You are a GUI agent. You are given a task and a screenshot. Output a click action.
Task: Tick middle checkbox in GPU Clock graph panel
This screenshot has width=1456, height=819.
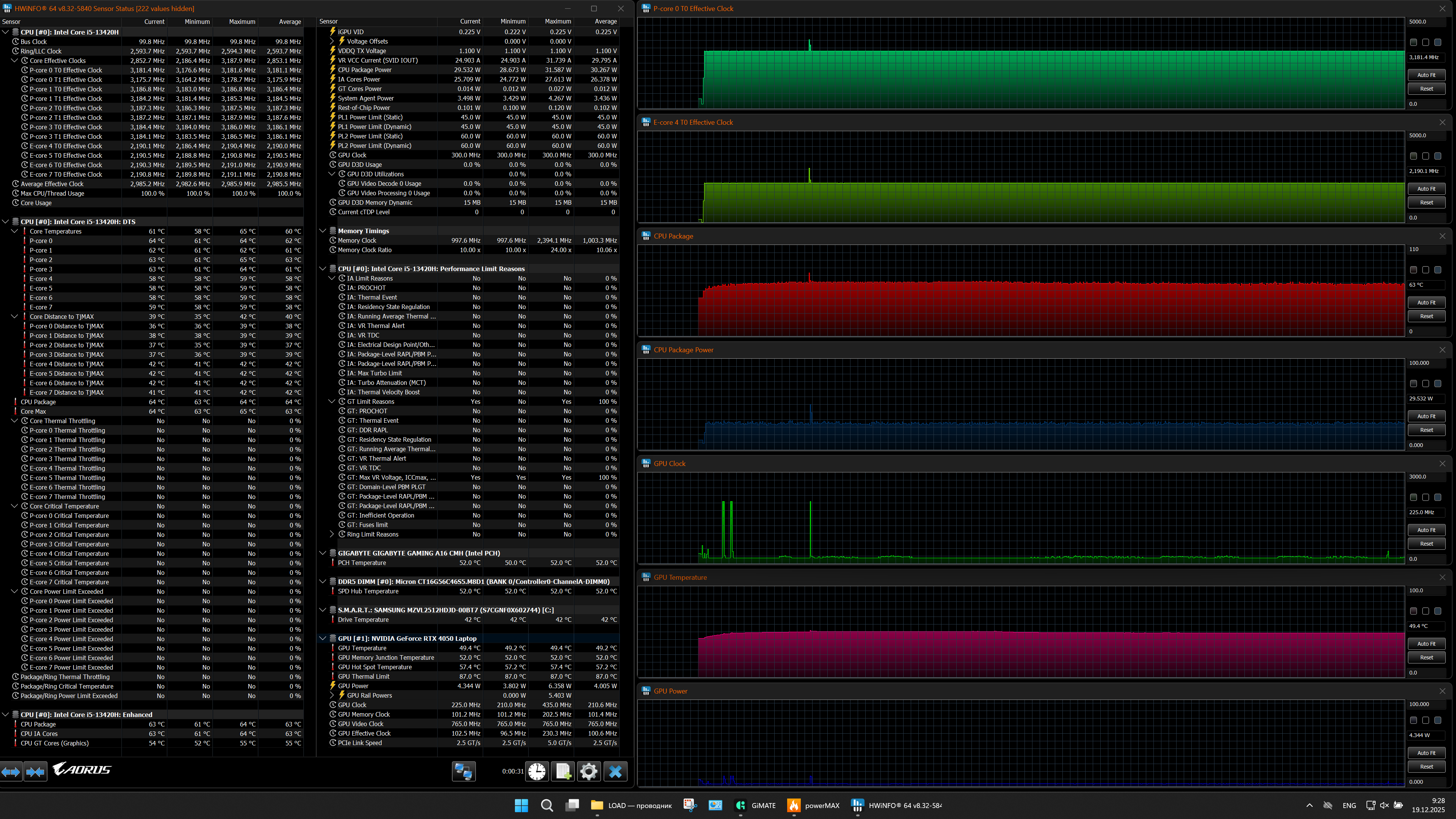[x=1426, y=497]
